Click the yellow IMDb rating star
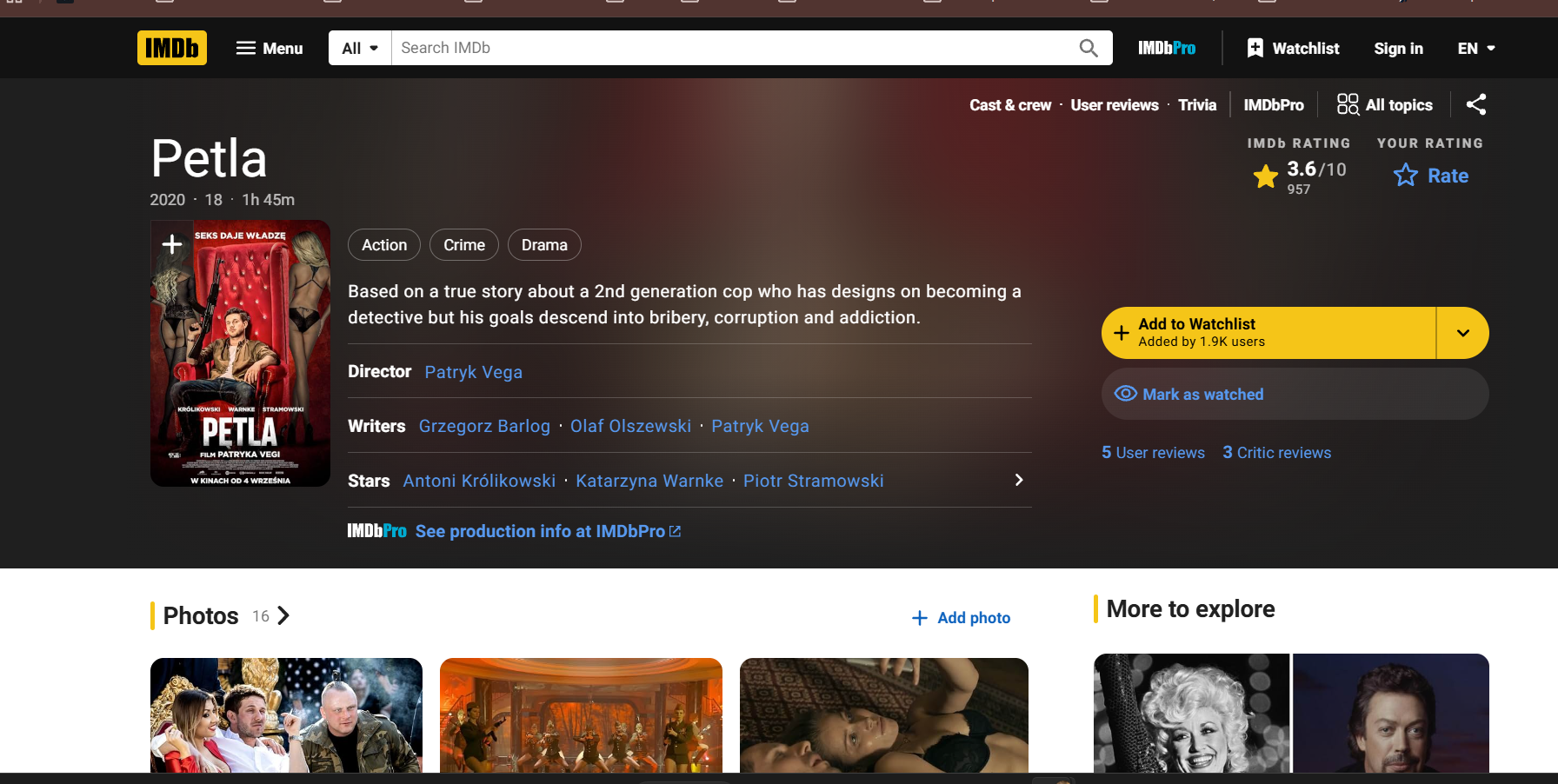The height and width of the screenshot is (784, 1558). coord(1266,176)
